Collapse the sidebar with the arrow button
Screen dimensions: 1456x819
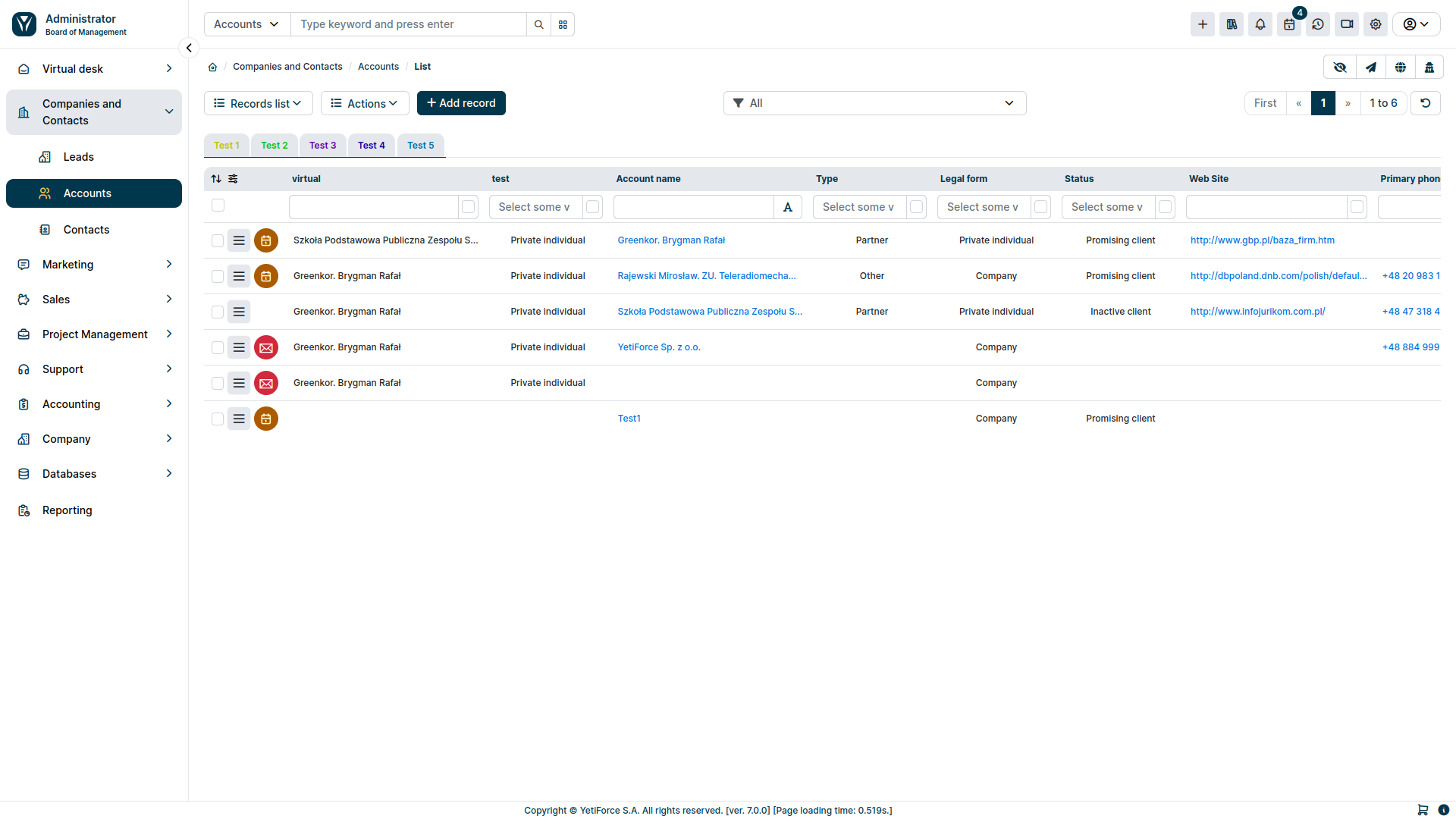pyautogui.click(x=189, y=48)
